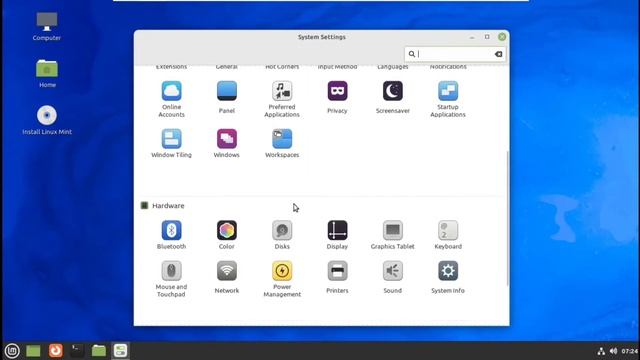The height and width of the screenshot is (360, 640).
Task: Minimize the System Settings window
Action: point(472,37)
